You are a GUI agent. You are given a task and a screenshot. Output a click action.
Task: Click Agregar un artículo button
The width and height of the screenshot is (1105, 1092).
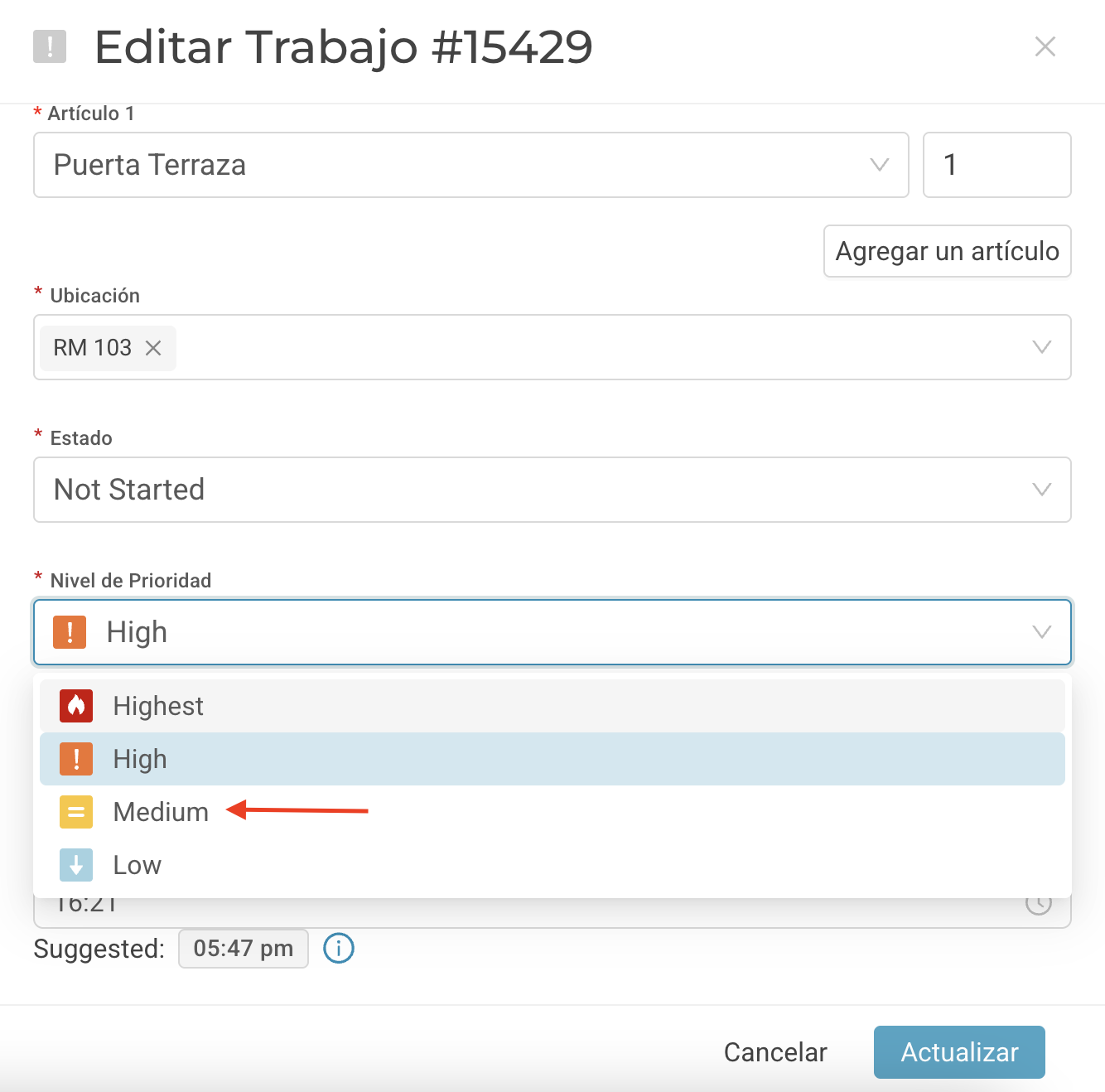pyautogui.click(x=948, y=251)
